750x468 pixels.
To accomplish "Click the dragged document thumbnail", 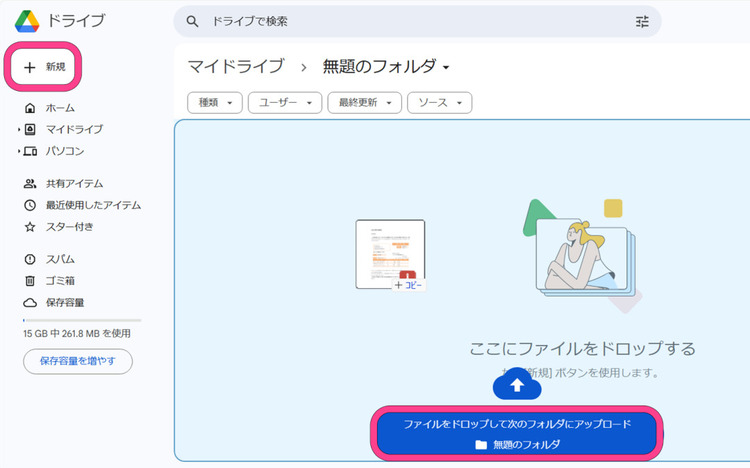I will (390, 254).
